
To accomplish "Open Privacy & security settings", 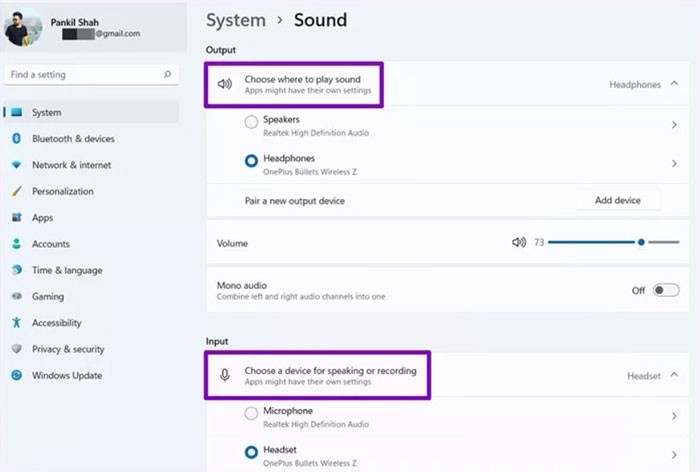I will 68,349.
